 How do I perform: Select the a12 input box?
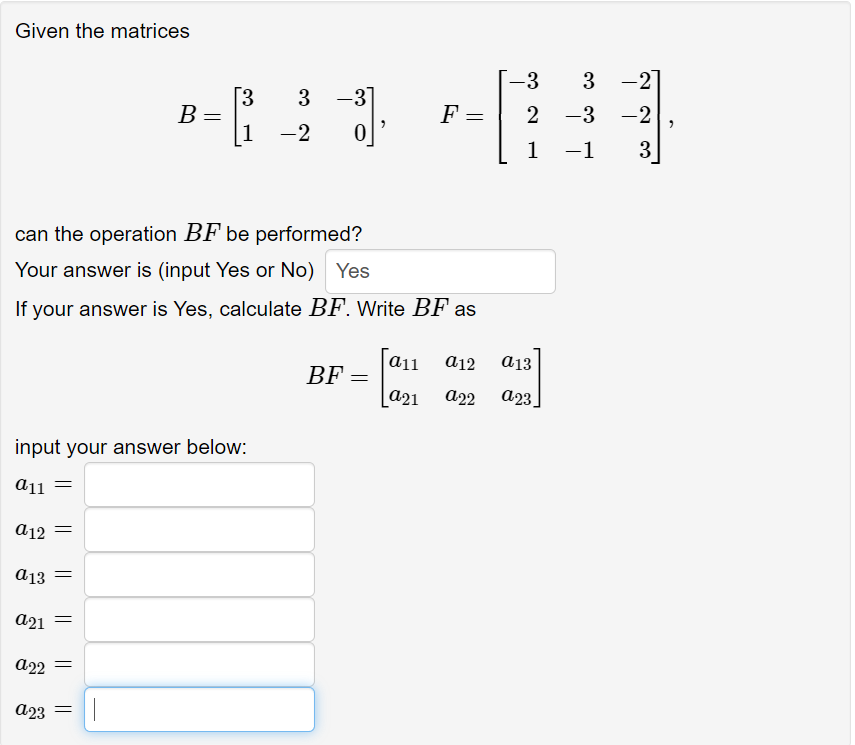tap(199, 529)
